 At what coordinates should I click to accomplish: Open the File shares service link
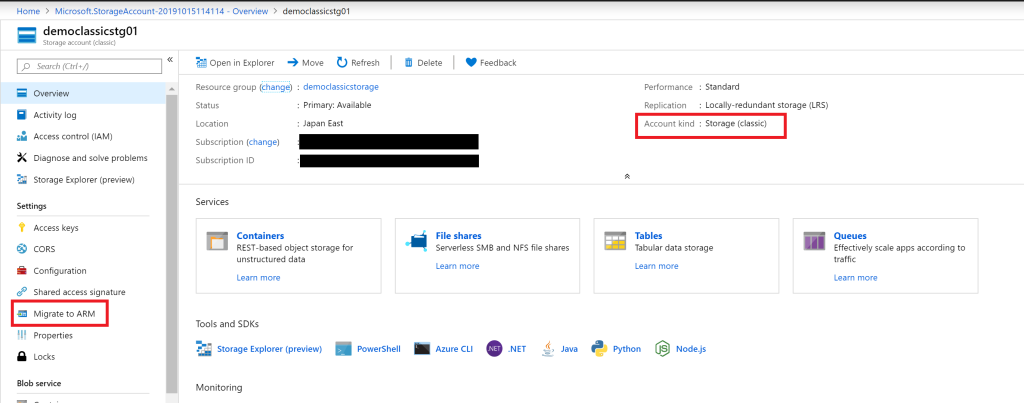click(458, 236)
